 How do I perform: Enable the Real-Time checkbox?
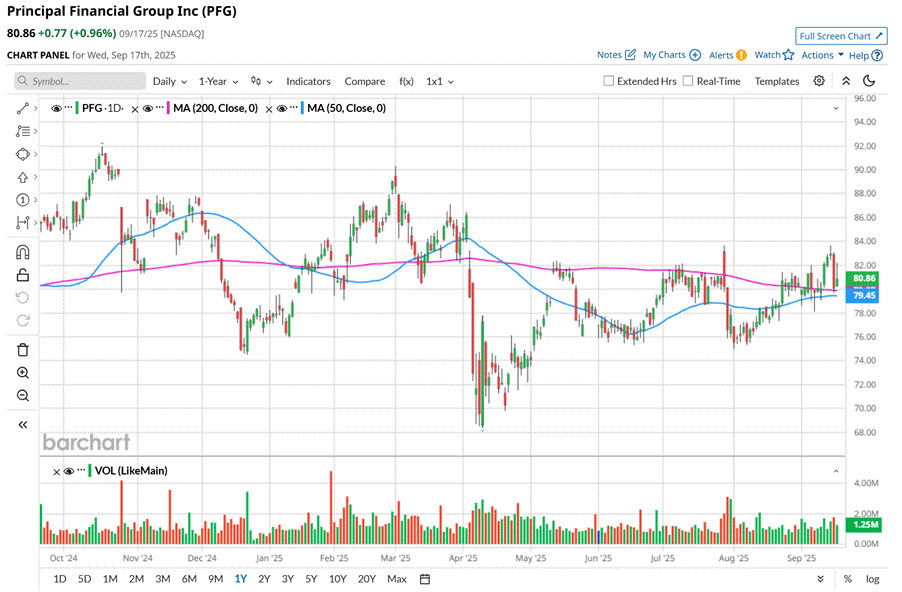tap(688, 81)
